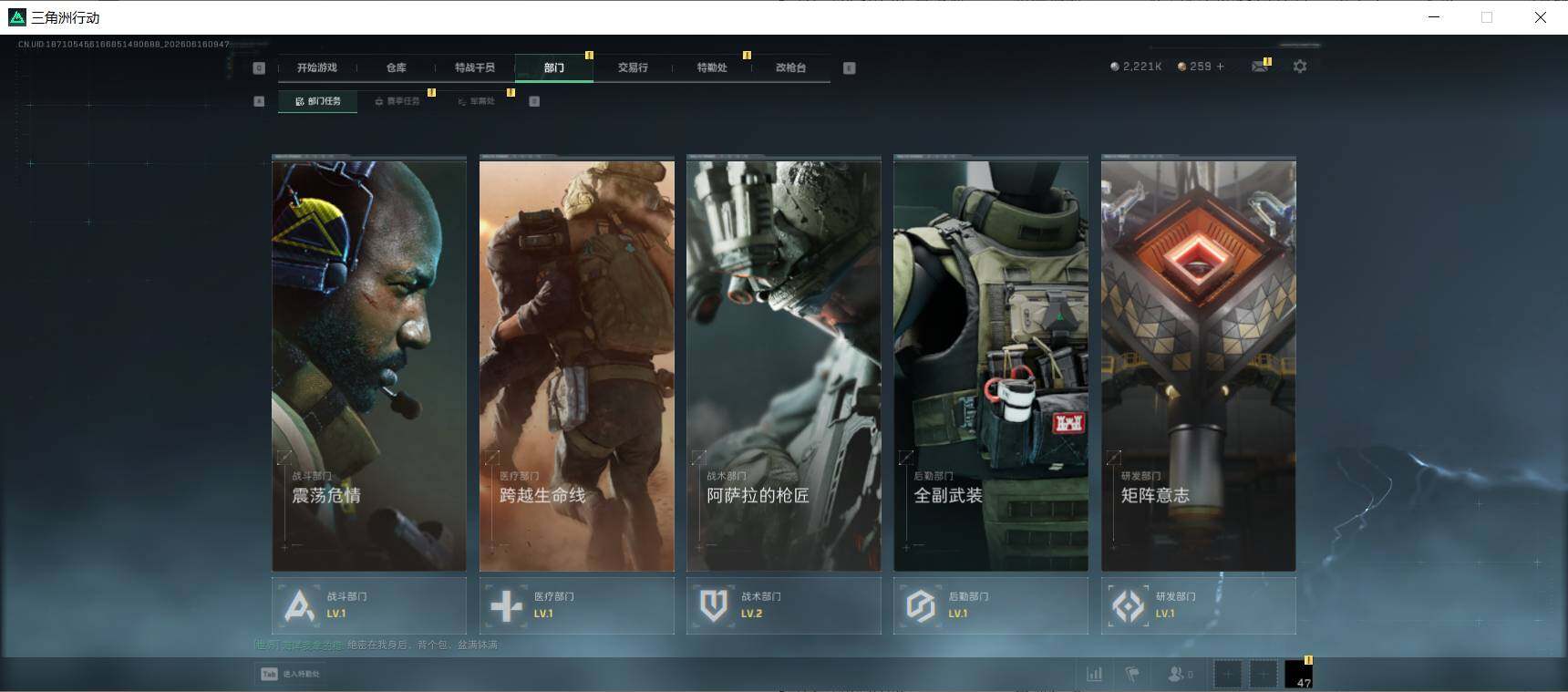Open the settings gear icon
This screenshot has height=692, width=1568.
pyautogui.click(x=1300, y=67)
